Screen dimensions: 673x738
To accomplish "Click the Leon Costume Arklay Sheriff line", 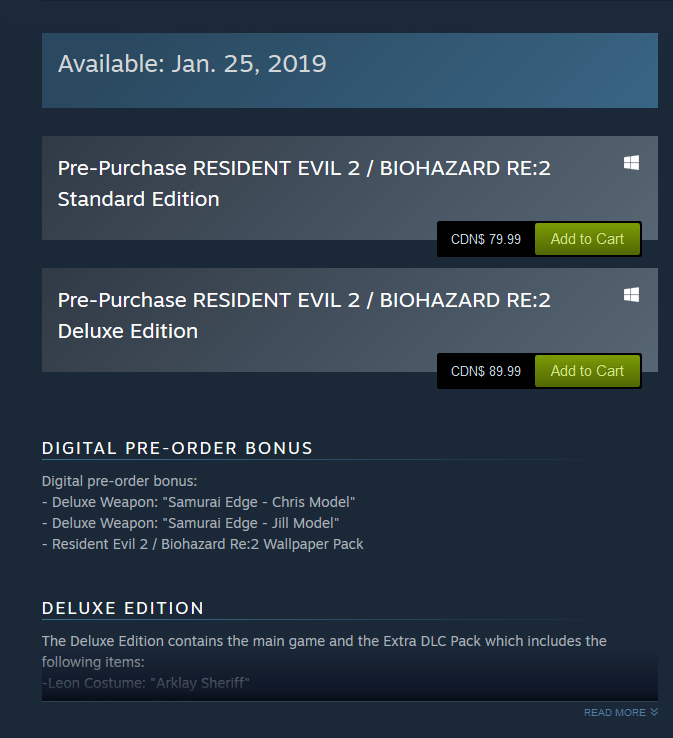I will [x=145, y=683].
